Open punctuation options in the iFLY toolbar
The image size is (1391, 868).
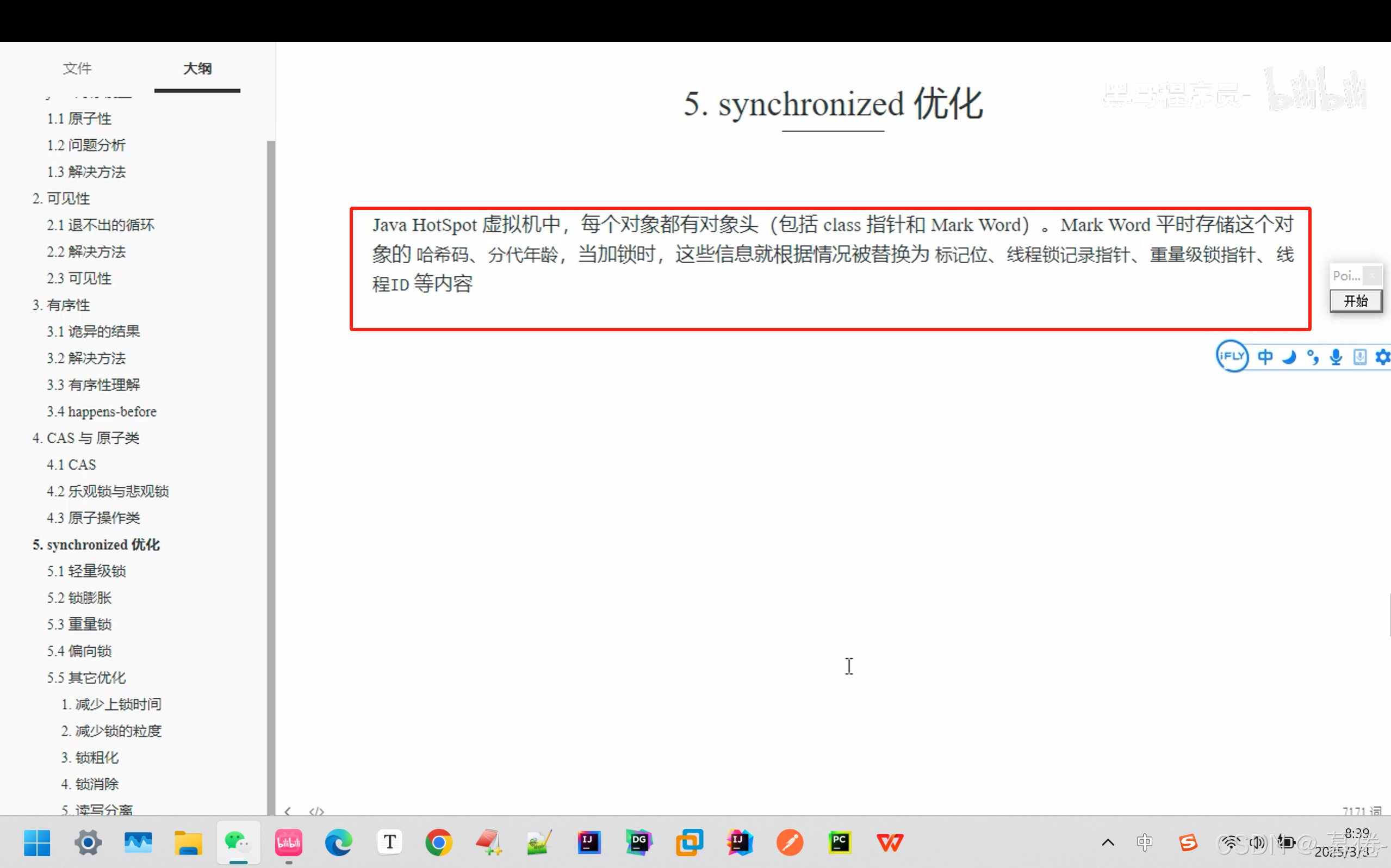[x=1312, y=357]
